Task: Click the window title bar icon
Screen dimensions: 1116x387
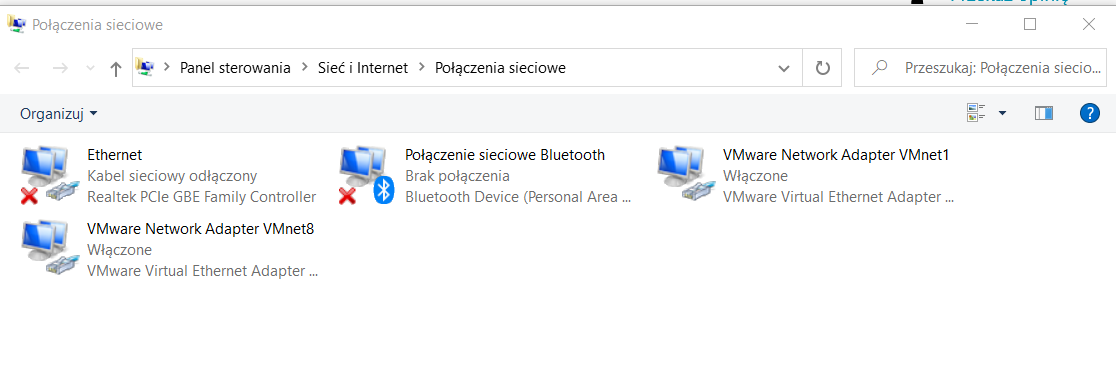Action: tap(16, 24)
